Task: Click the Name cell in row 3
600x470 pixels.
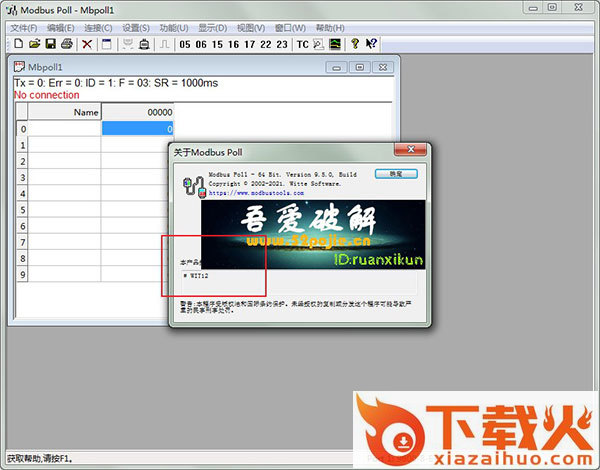Action: (65, 178)
